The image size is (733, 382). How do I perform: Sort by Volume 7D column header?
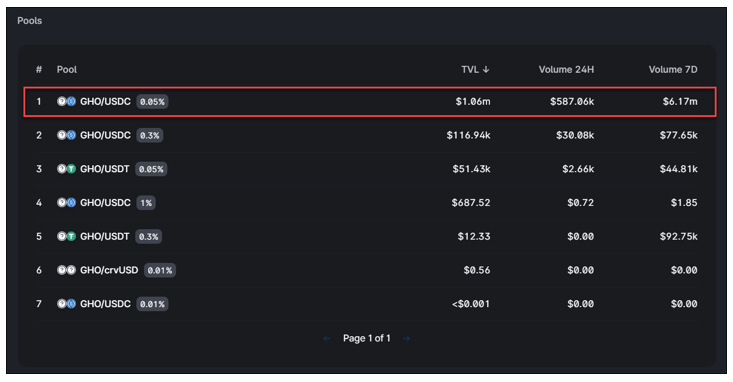673,69
